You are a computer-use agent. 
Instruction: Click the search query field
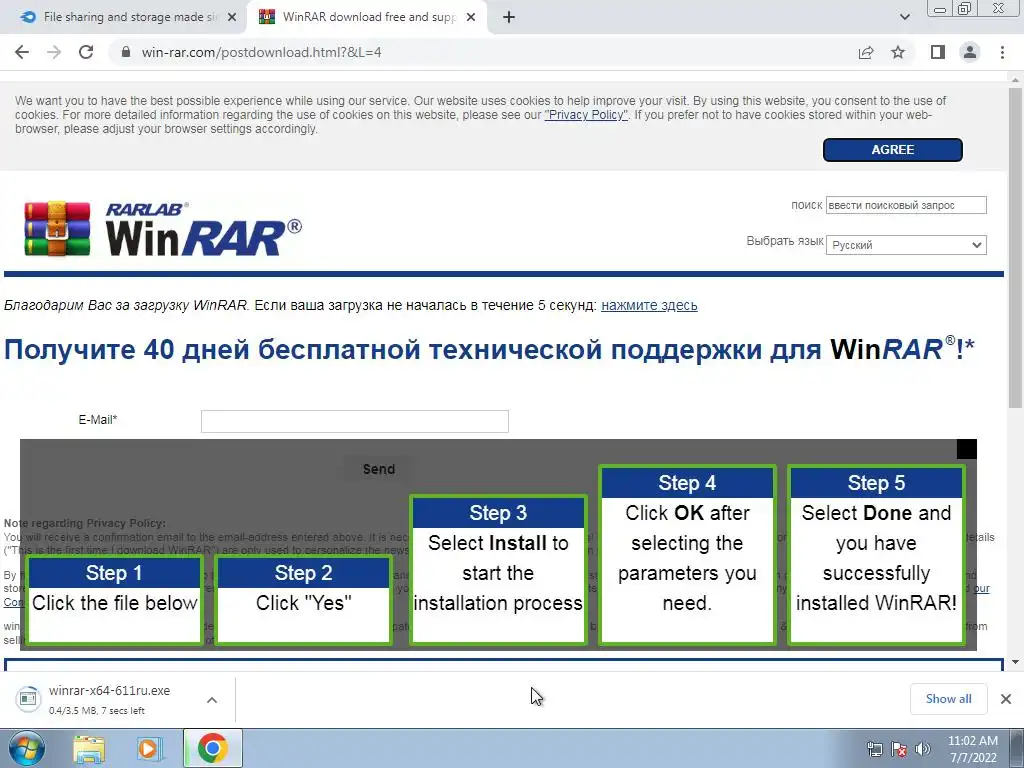click(x=906, y=205)
